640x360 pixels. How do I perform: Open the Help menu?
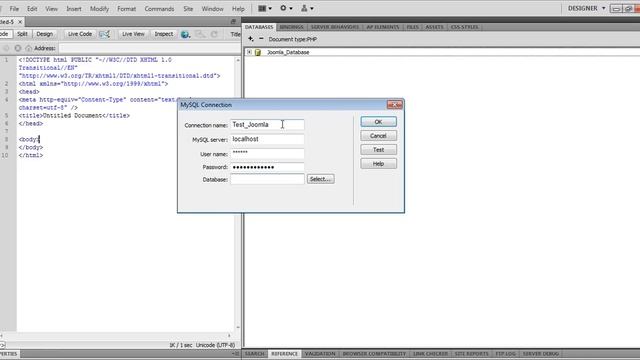click(x=238, y=9)
